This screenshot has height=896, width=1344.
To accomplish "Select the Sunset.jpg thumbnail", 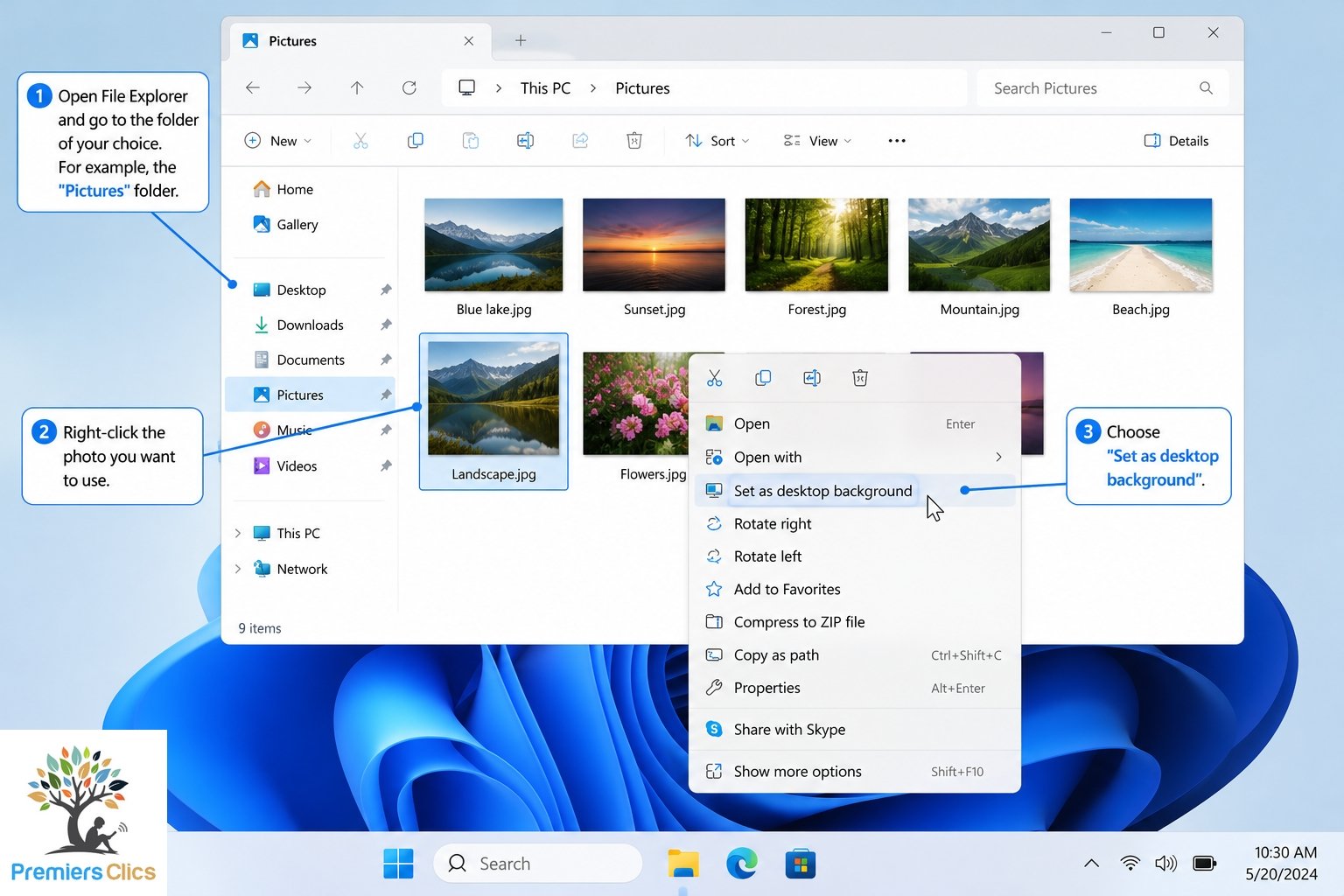I will pos(654,245).
